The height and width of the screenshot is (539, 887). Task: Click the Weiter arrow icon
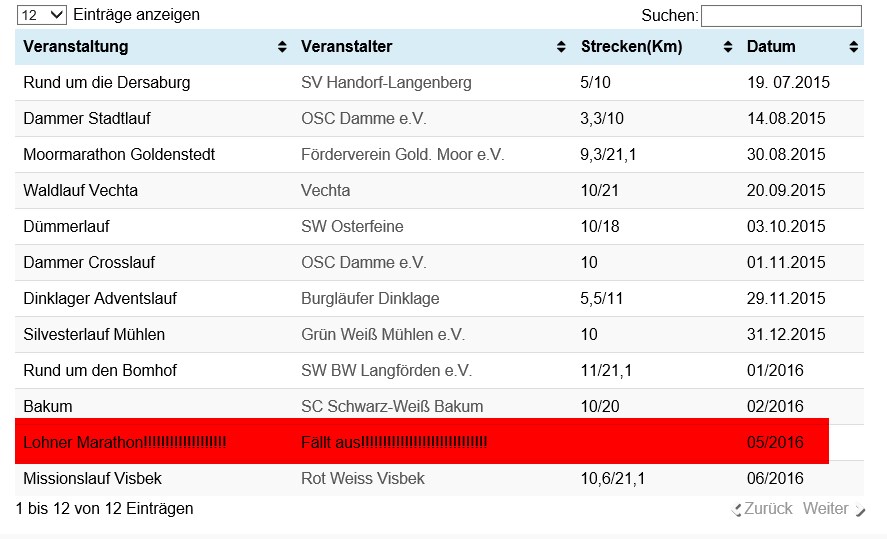pyautogui.click(x=860, y=510)
